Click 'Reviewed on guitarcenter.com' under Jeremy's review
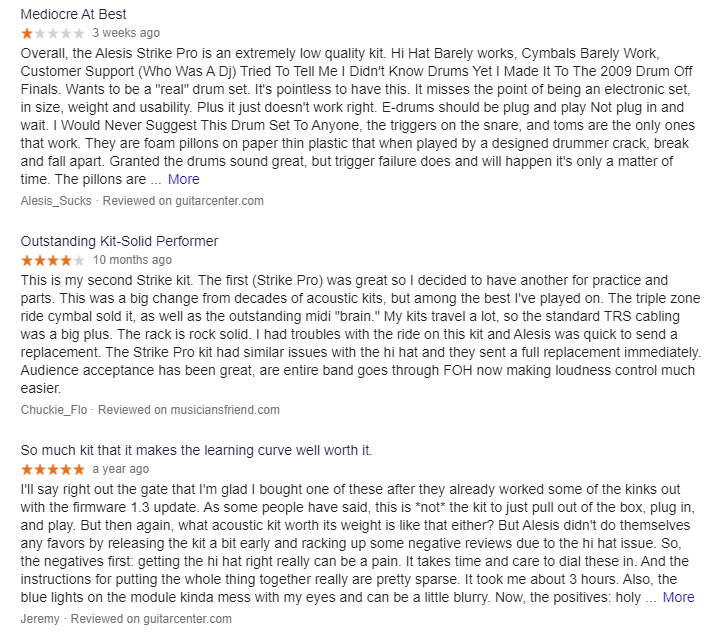 tap(151, 619)
